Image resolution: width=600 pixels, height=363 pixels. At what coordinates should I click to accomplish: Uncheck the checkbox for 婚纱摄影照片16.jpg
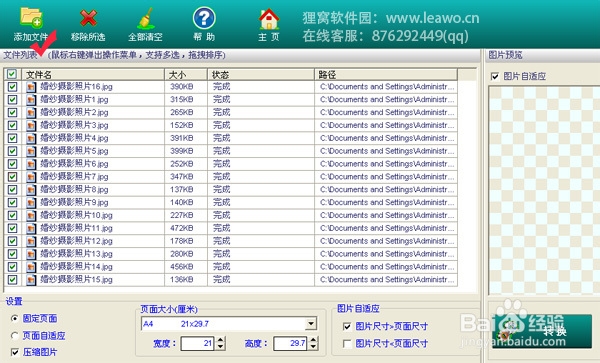tap(12, 86)
